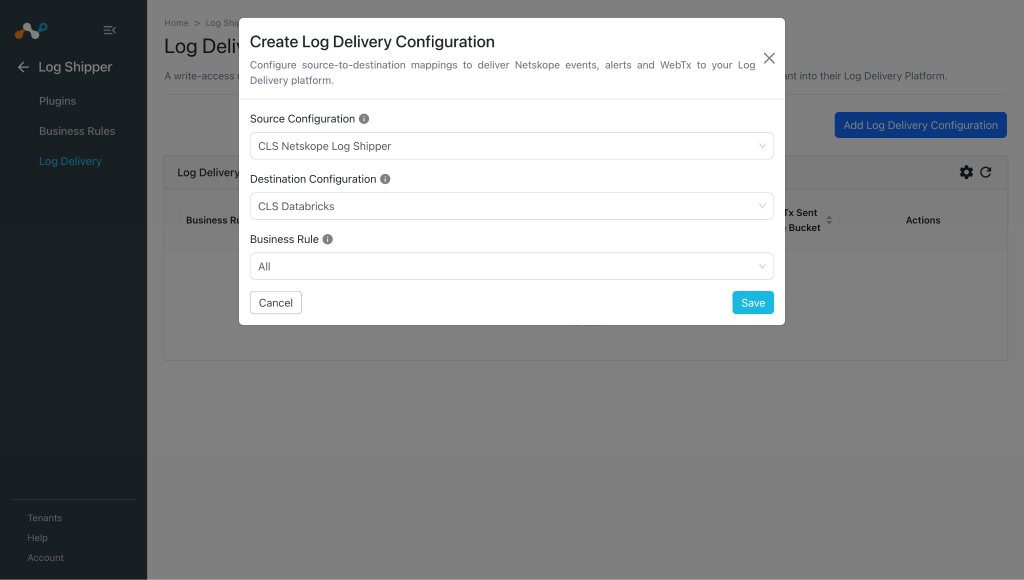Click the Home breadcrumb link

pos(176,23)
